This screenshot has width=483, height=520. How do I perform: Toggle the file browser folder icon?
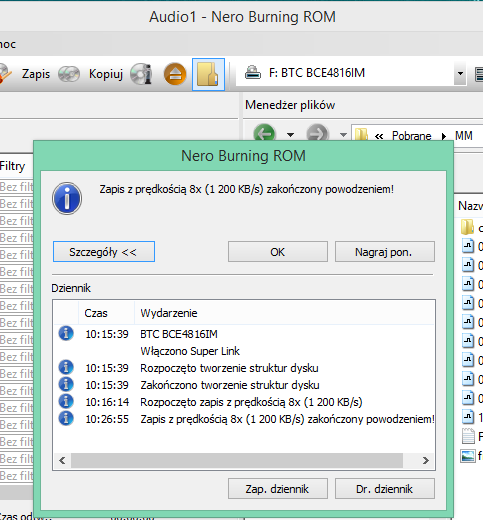point(208,74)
